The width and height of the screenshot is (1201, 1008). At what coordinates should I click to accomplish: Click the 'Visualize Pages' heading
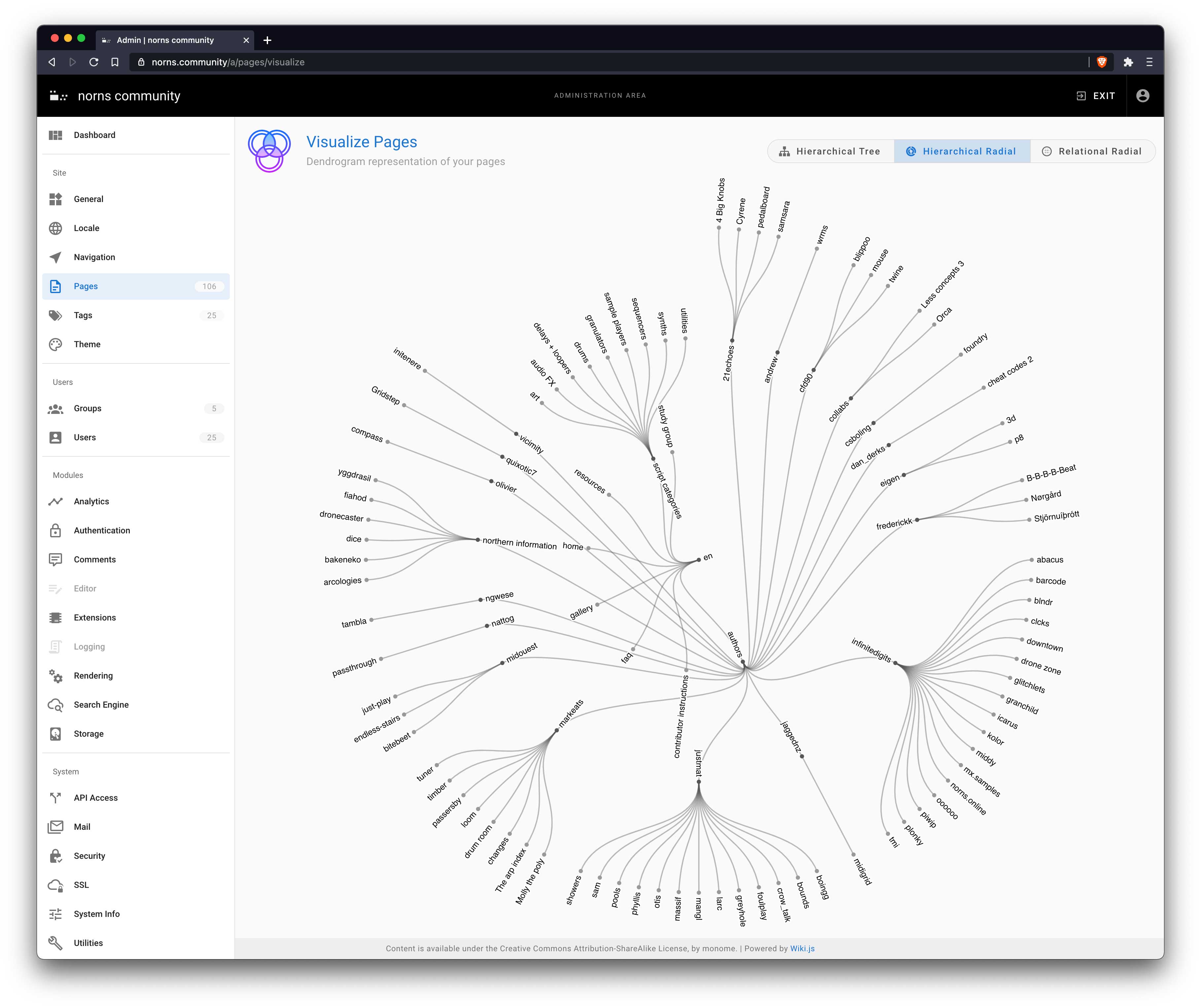pyautogui.click(x=361, y=142)
